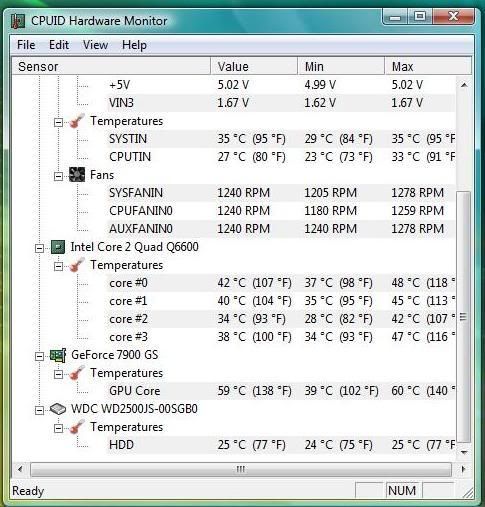The height and width of the screenshot is (507, 485).
Task: Click the Intel Core 2 Quad Q6600 chip icon
Action: pos(58,247)
